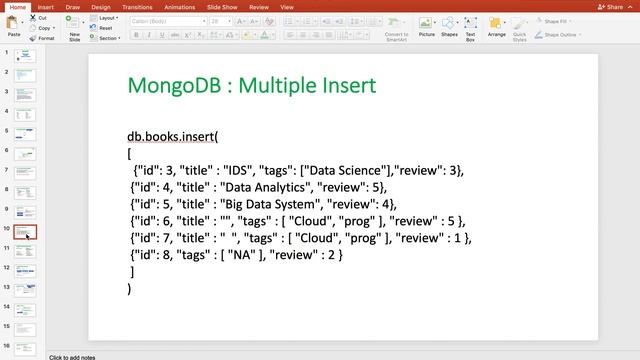Viewport: 640px width, 360px height.
Task: Toggle Underline formatting
Action: [162, 36]
